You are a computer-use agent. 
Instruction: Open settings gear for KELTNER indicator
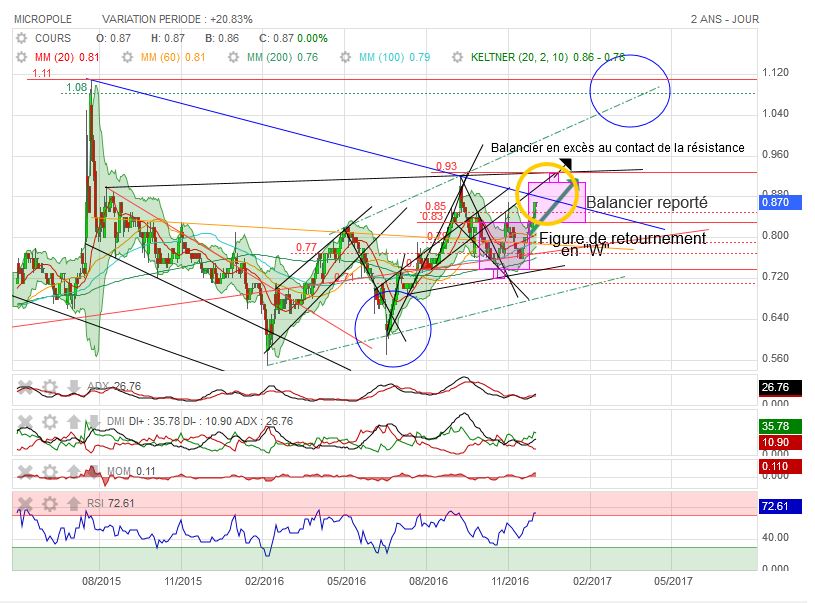(457, 57)
